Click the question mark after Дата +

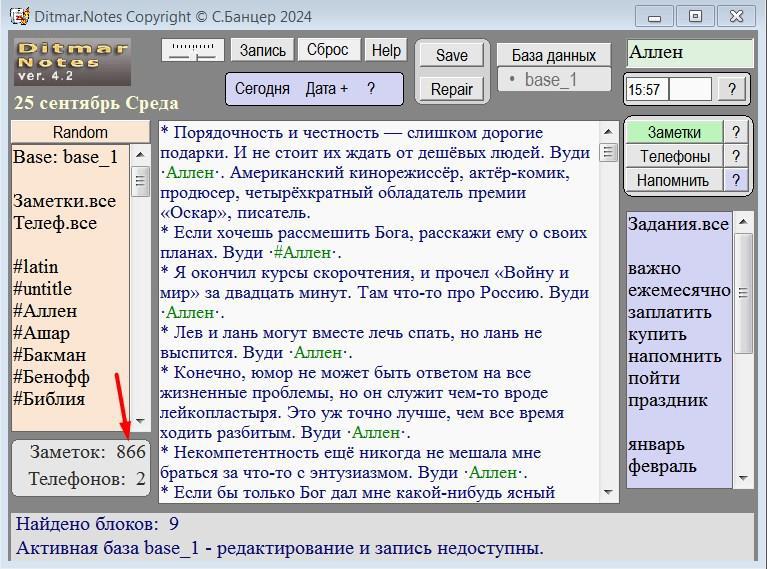pos(371,88)
